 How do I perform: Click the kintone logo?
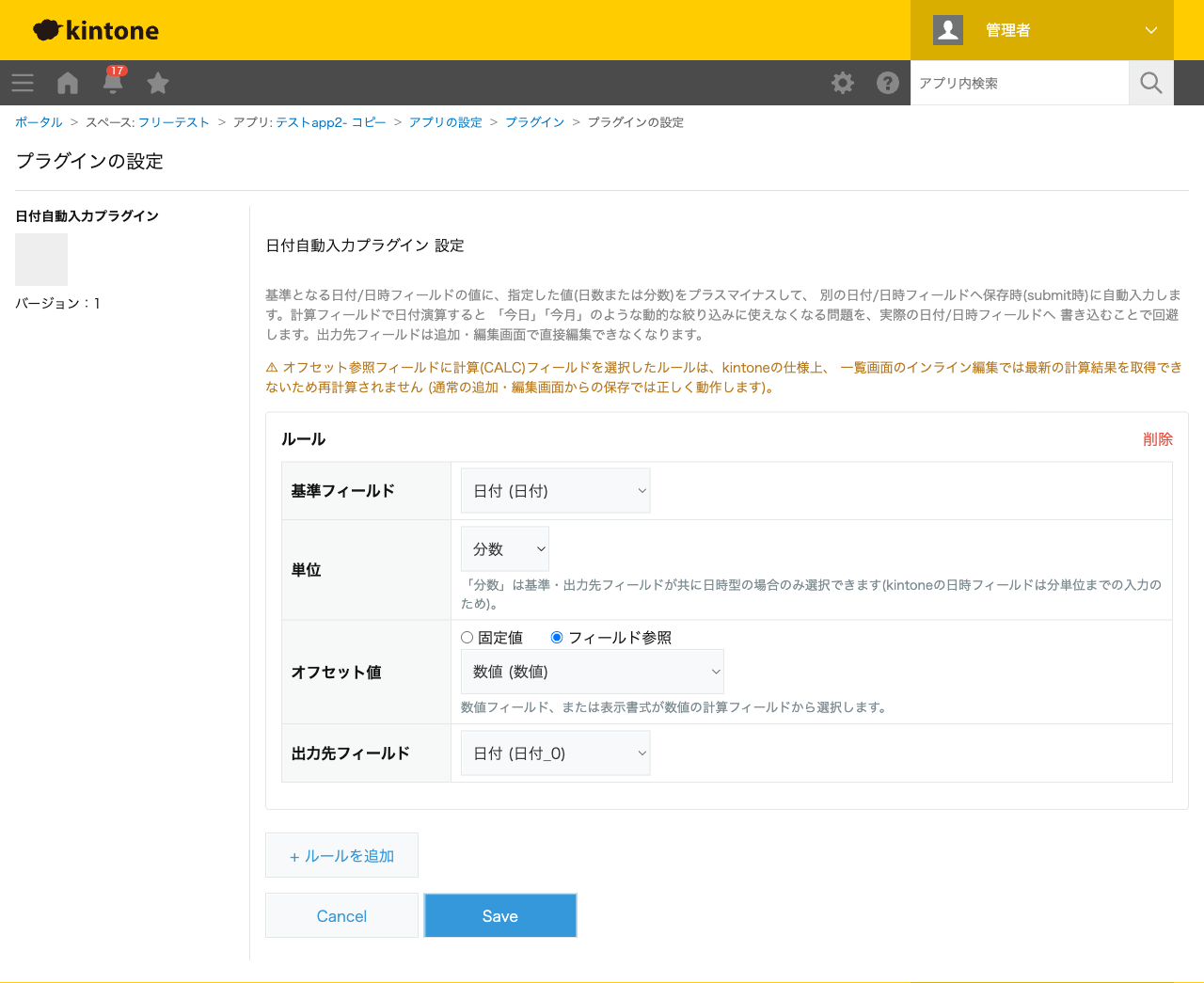pyautogui.click(x=96, y=30)
